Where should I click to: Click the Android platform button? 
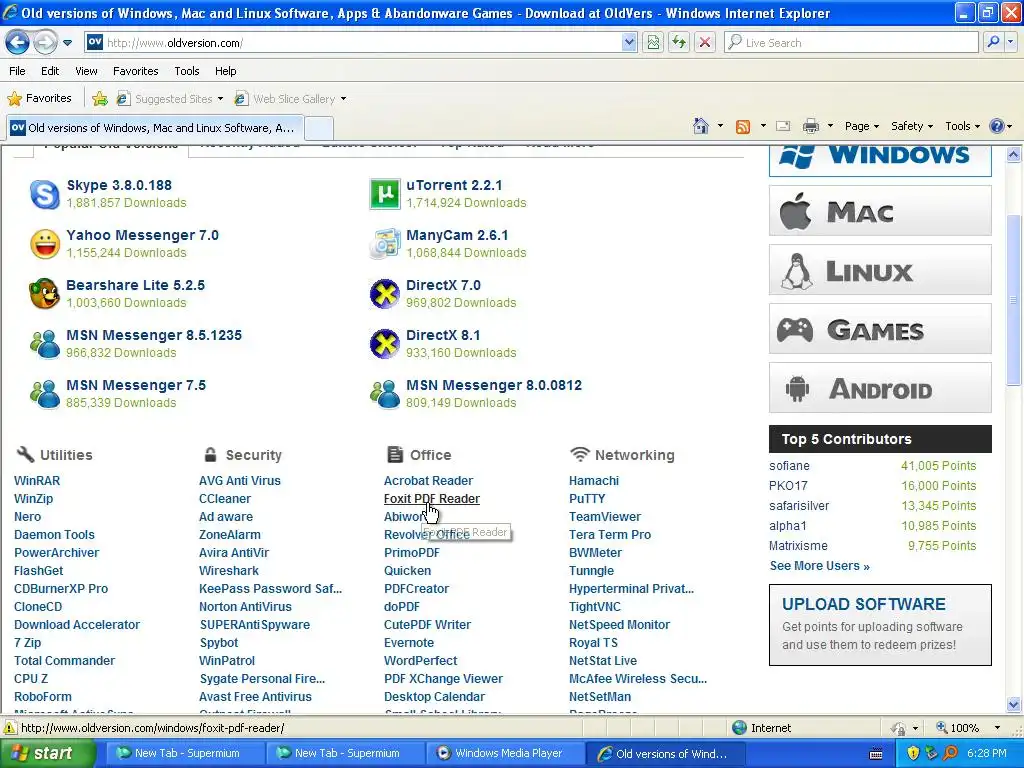pos(880,388)
